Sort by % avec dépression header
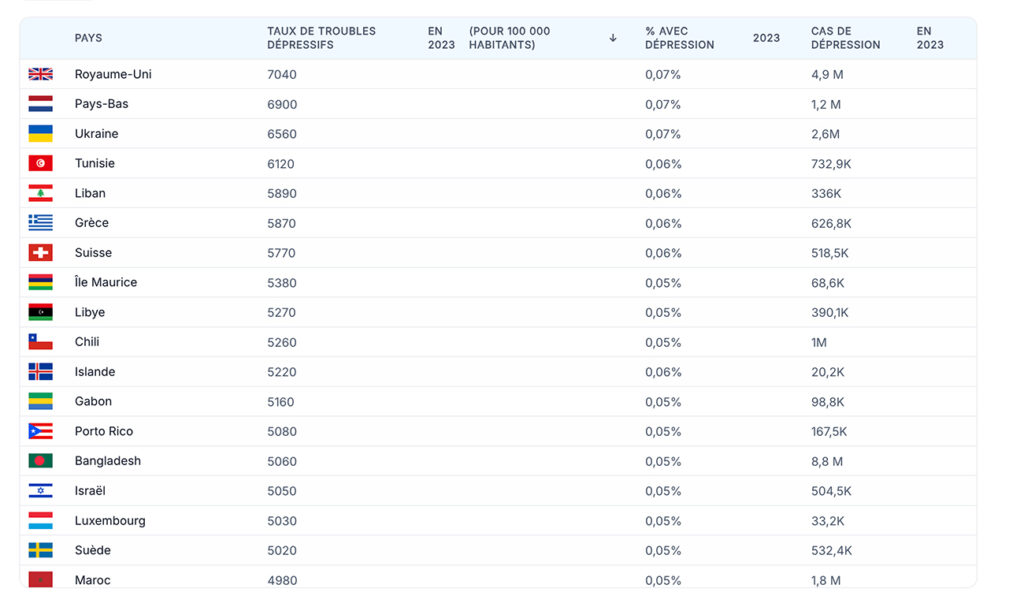This screenshot has width=1024, height=607. coord(679,38)
